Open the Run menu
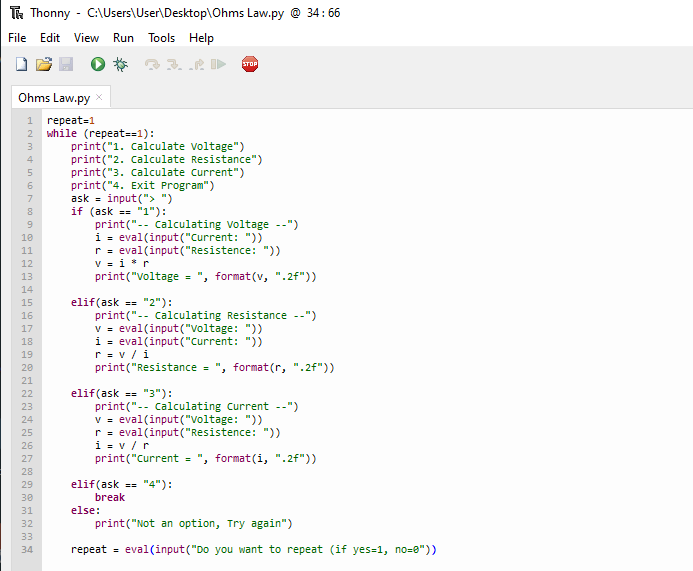 (x=123, y=38)
